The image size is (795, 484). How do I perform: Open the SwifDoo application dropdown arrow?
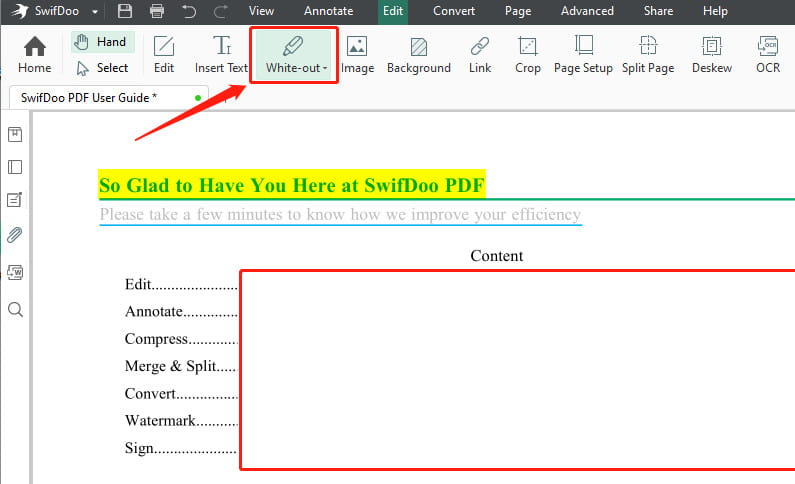click(95, 11)
